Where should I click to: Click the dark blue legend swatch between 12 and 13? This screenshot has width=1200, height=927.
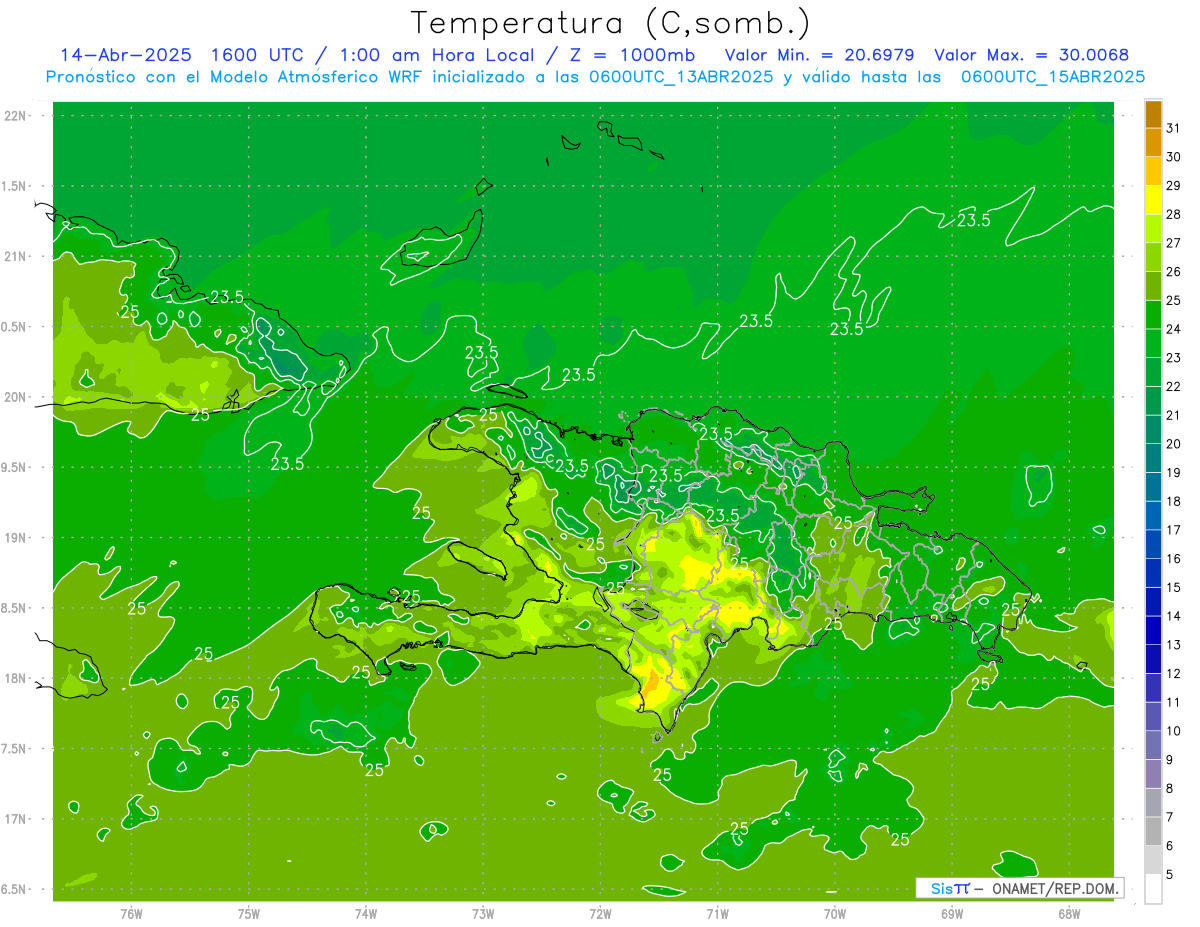point(1153,659)
